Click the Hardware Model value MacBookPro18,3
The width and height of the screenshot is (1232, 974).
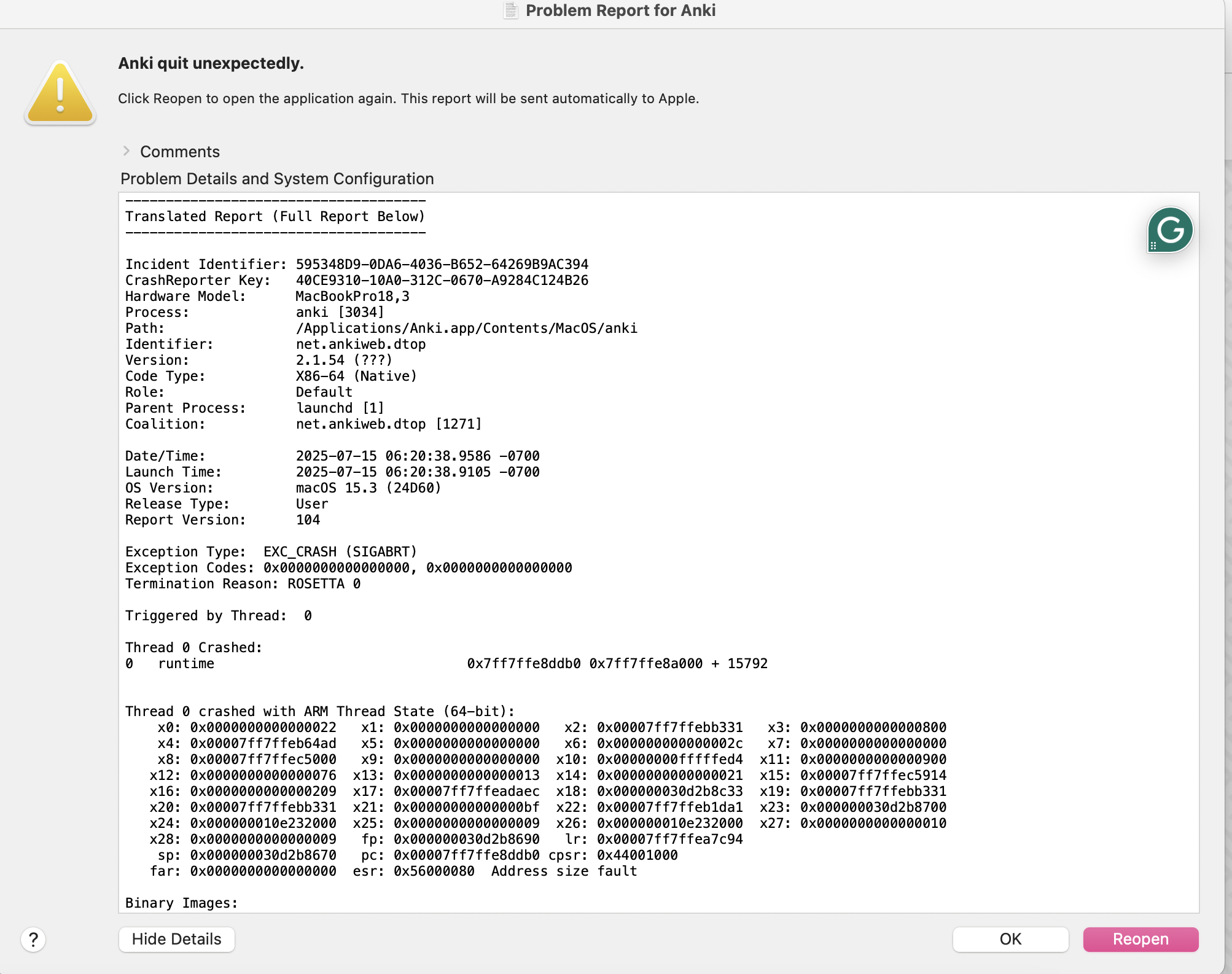point(353,296)
